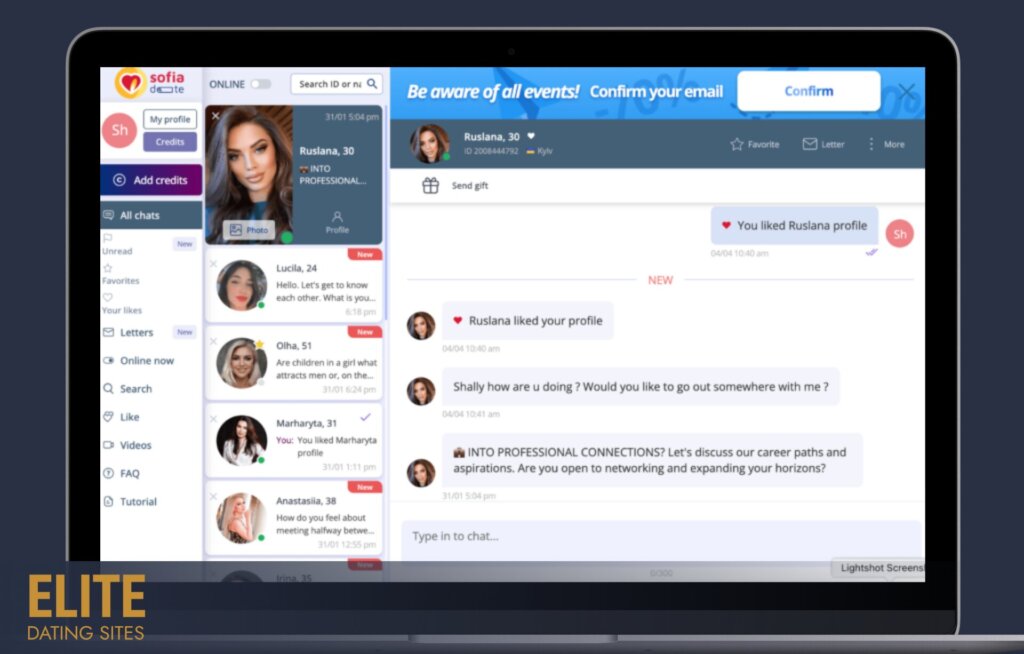This screenshot has height=654, width=1024.
Task: Open Olha's chat thumbnail
Action: pyautogui.click(x=241, y=362)
